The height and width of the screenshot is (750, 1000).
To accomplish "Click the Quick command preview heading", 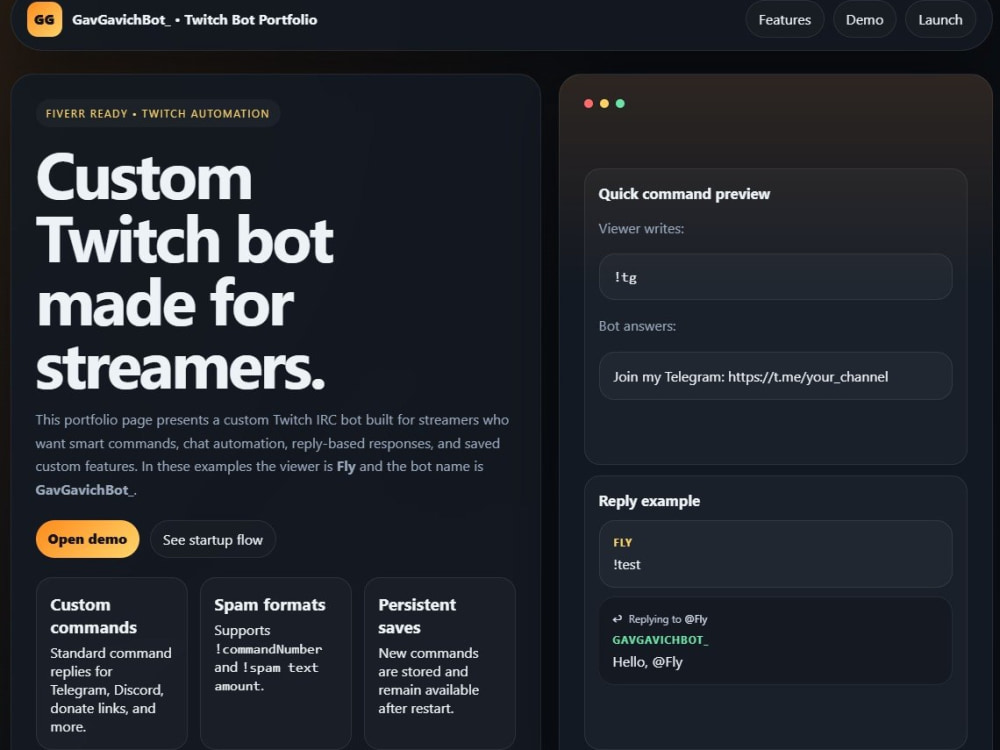I will (684, 194).
